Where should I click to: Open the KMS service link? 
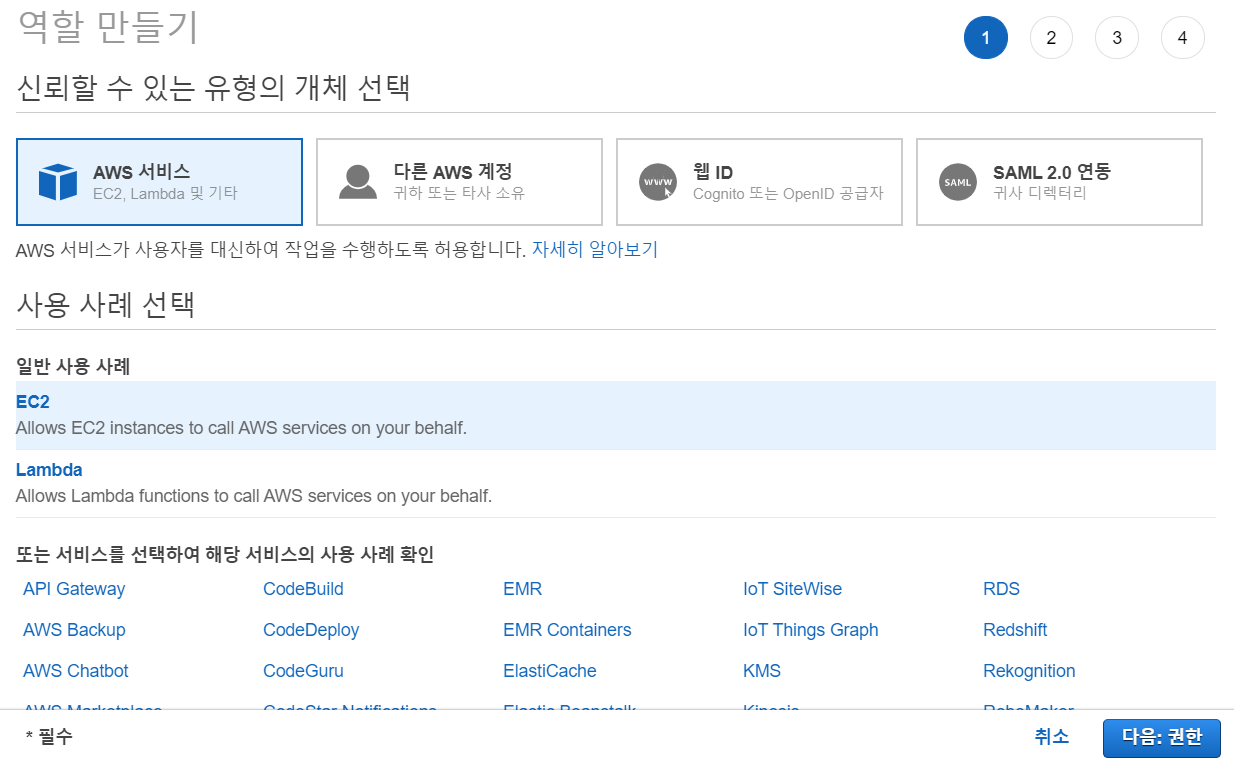(762, 671)
